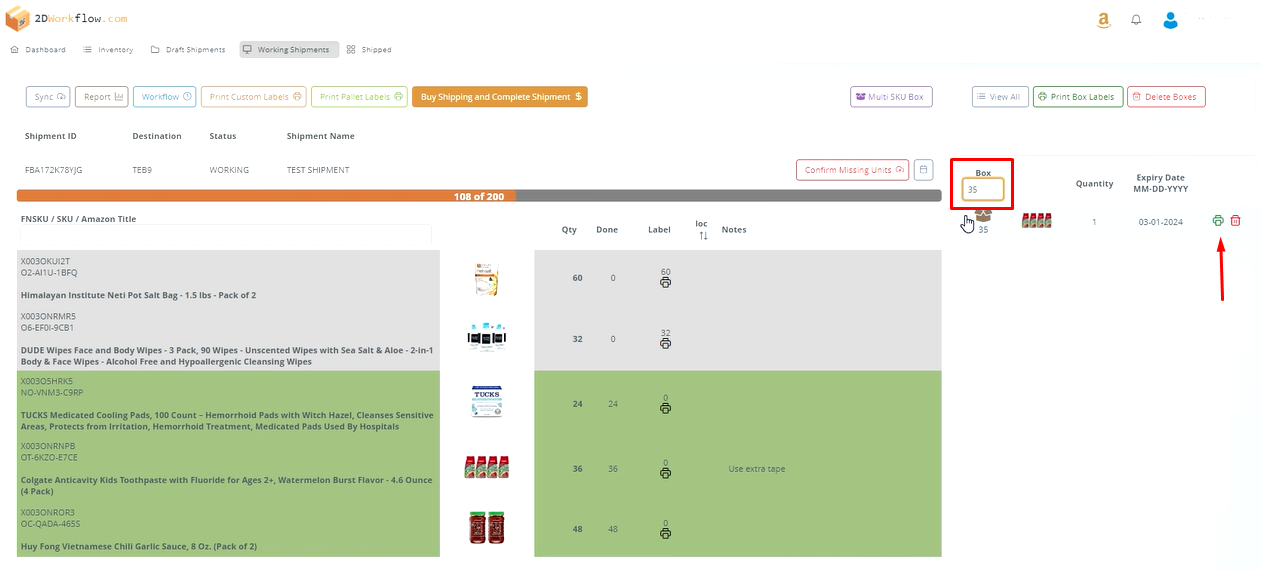This screenshot has height=571, width=1261.
Task: Click the Amazon logo icon in header
Action: pos(1103,20)
